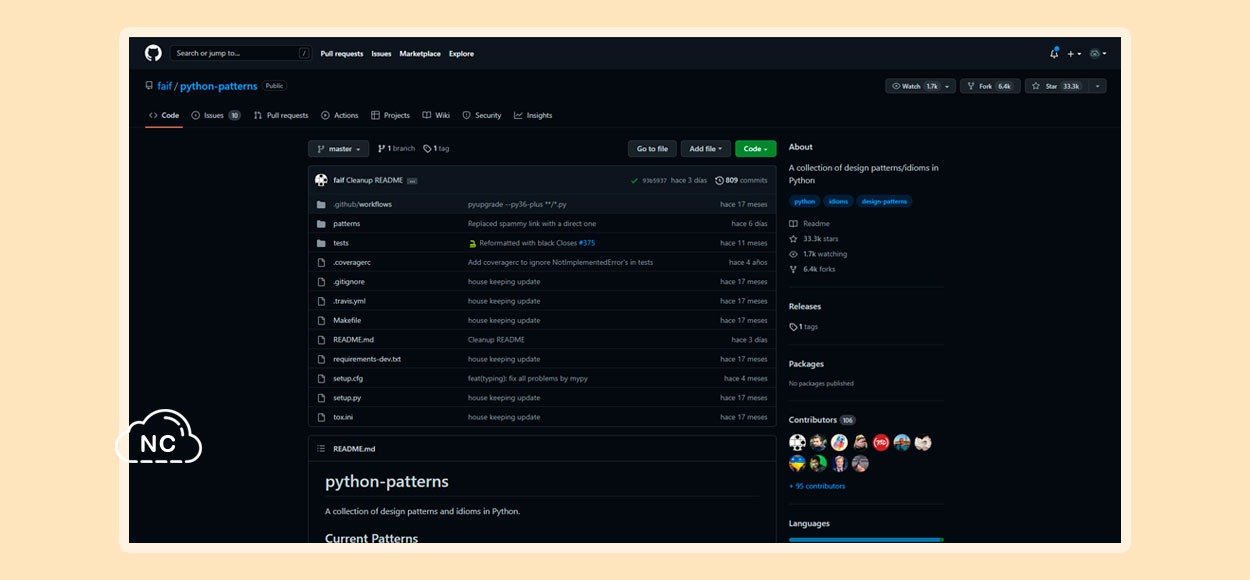
Task: Click the file icon beside .travis.yml
Action: click(321, 301)
